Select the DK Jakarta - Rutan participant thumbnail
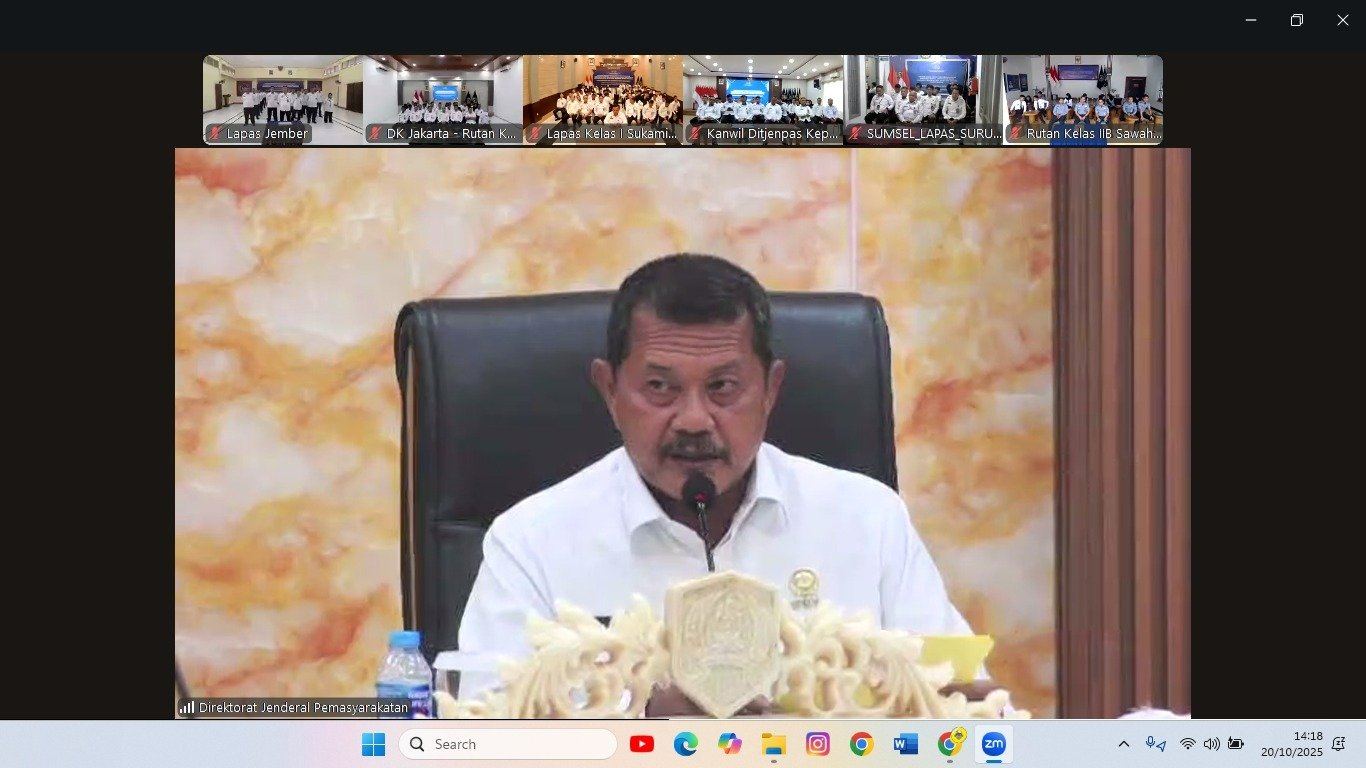This screenshot has width=1366, height=768. coord(442,98)
